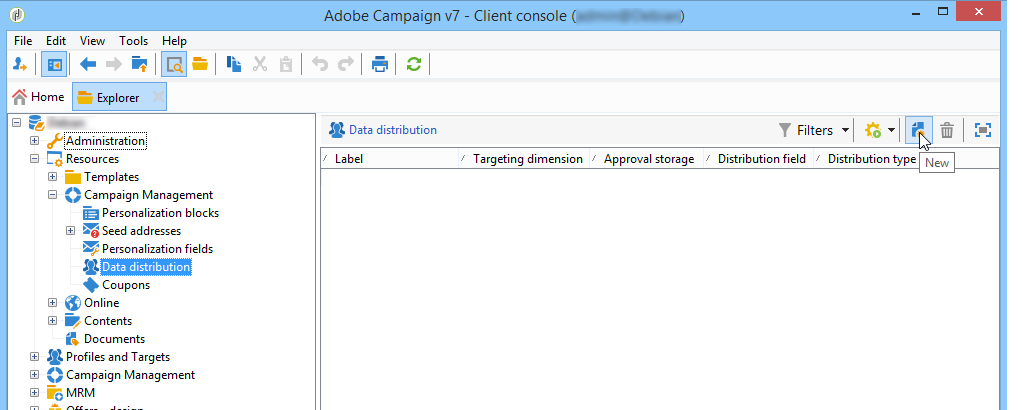Click the Print icon

pos(380,65)
